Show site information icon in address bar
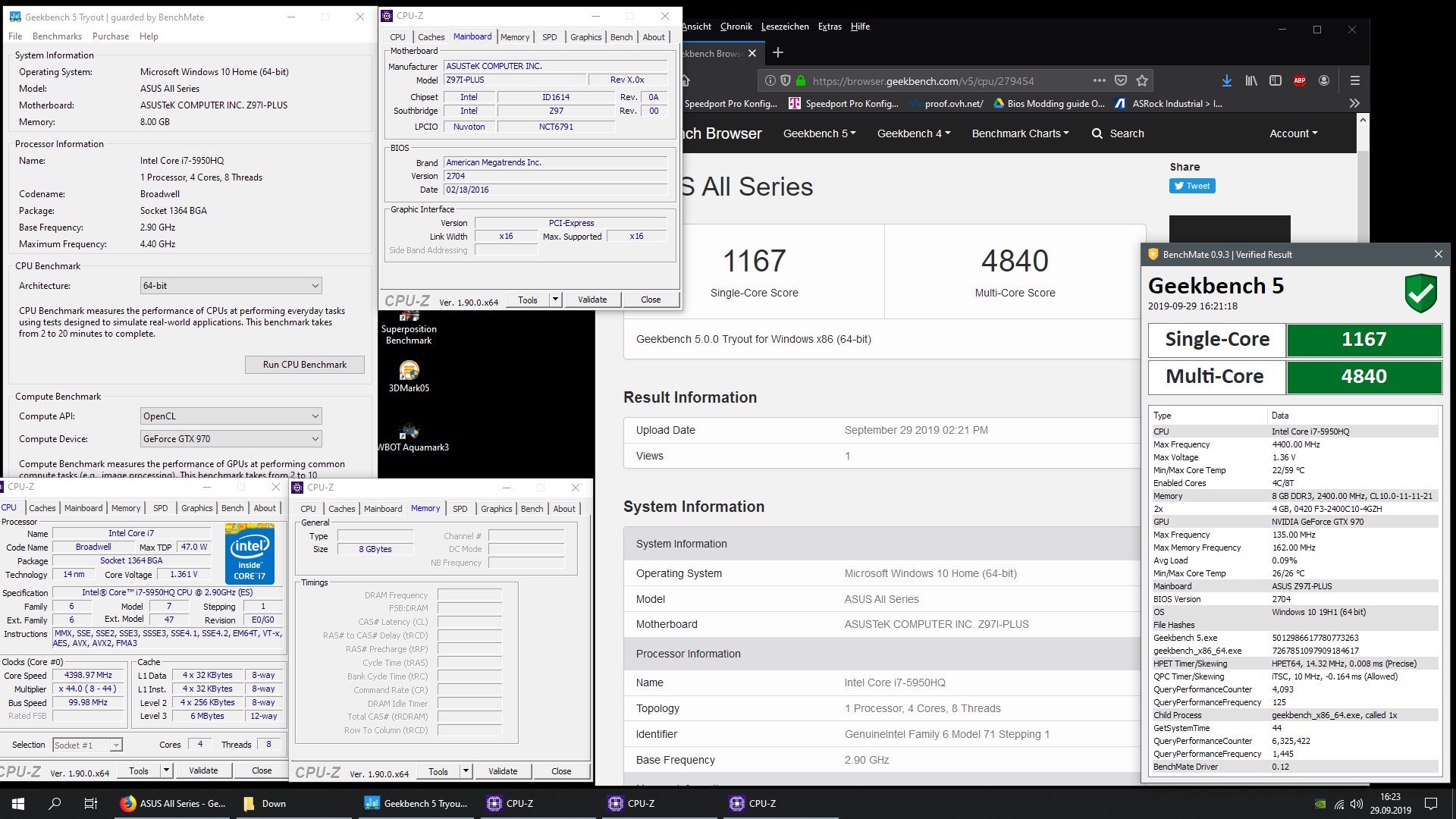 click(770, 80)
